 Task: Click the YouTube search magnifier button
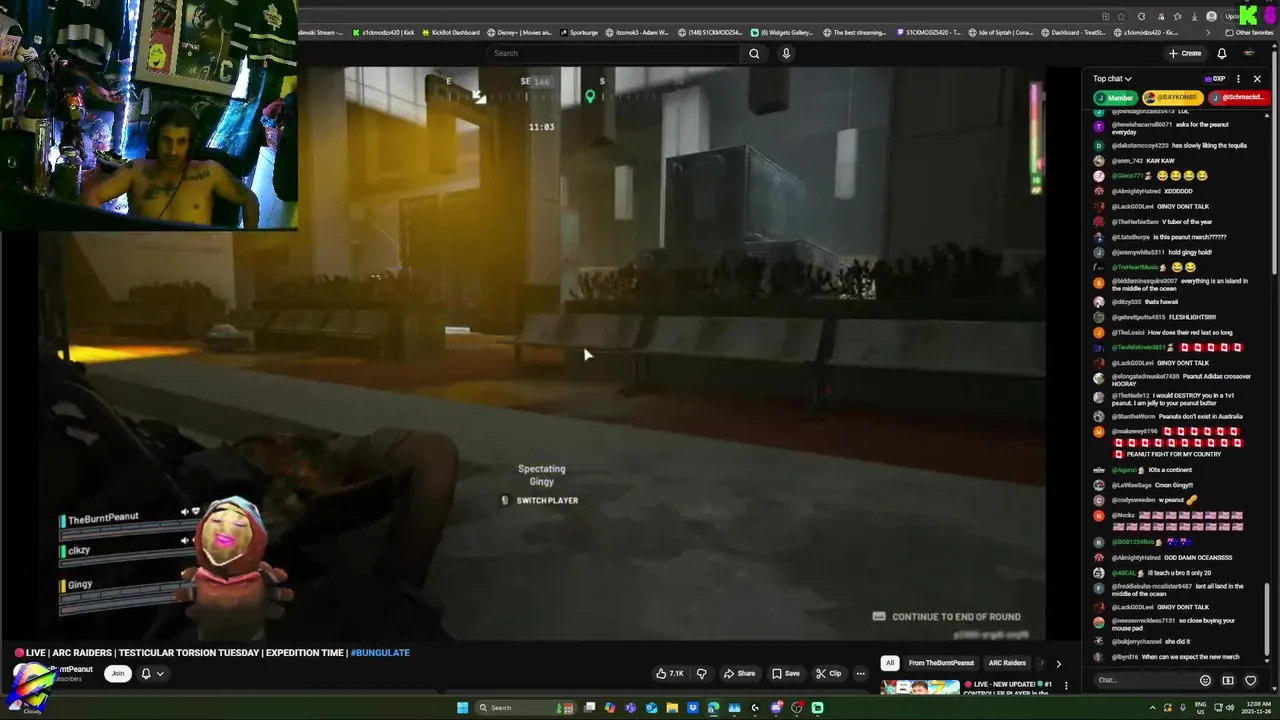point(754,53)
